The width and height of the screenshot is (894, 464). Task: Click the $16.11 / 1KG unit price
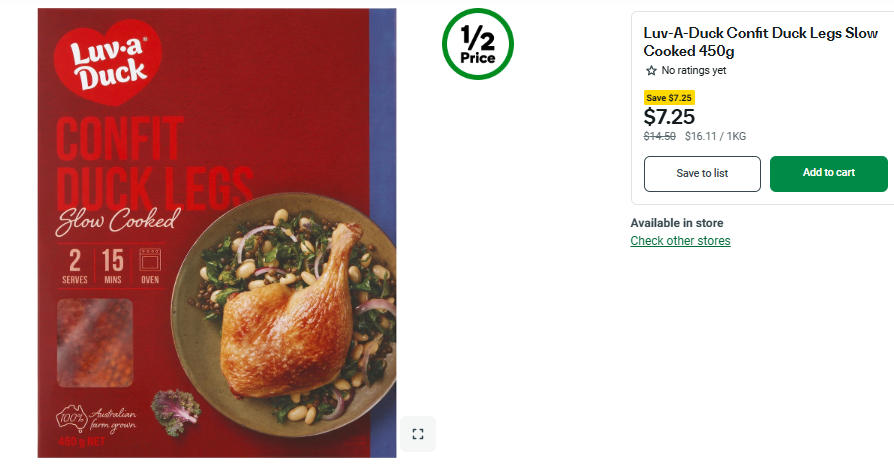(715, 136)
